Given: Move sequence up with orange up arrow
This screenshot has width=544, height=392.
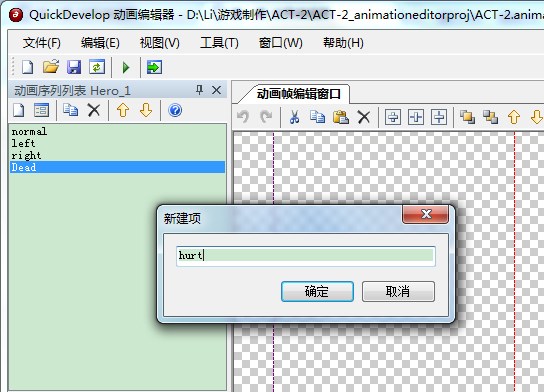Looking at the screenshot, I should pyautogui.click(x=123, y=110).
